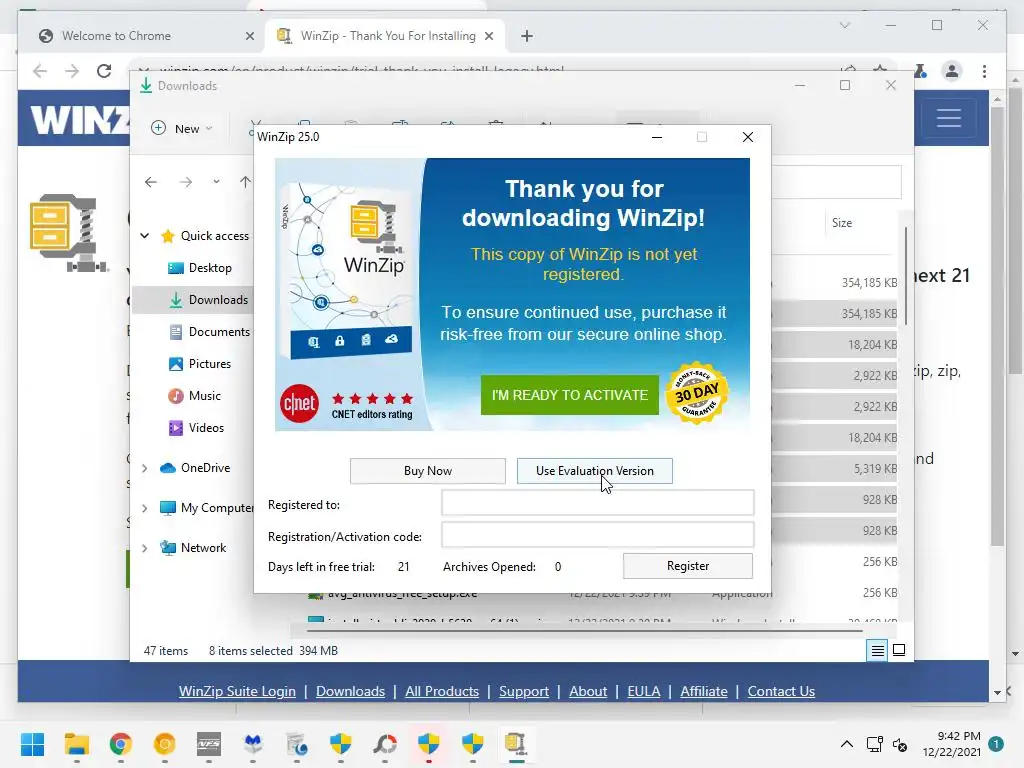
Task: Open About footer link
Action: [x=588, y=691]
